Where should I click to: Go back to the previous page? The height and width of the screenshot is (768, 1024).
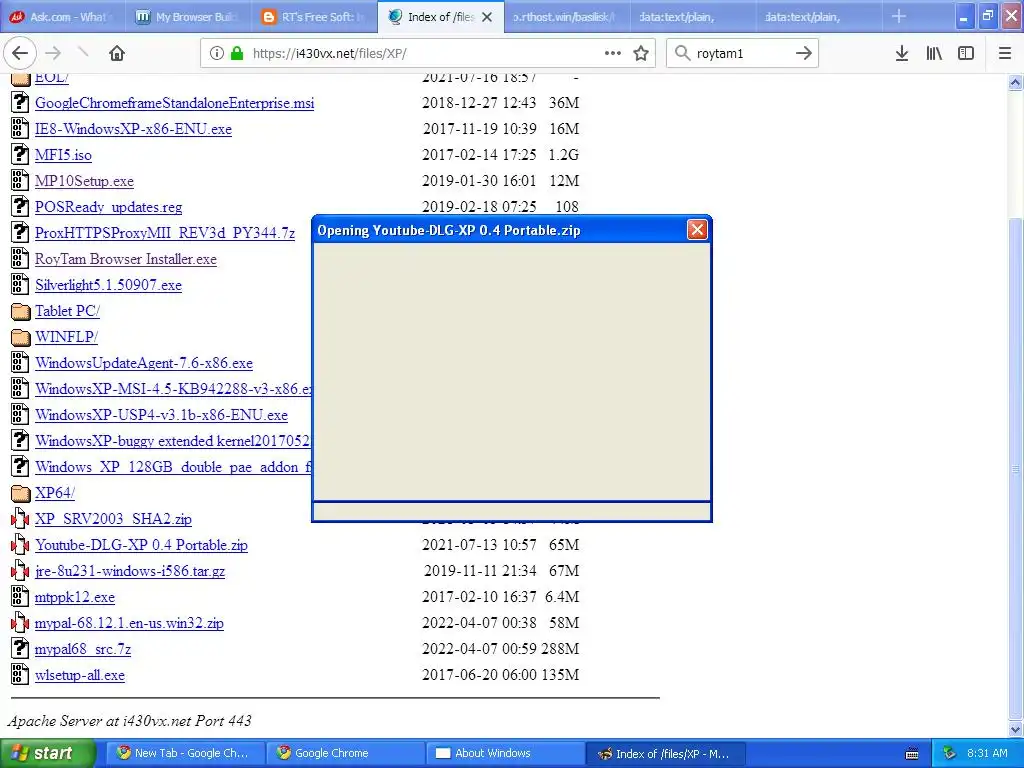pos(20,53)
